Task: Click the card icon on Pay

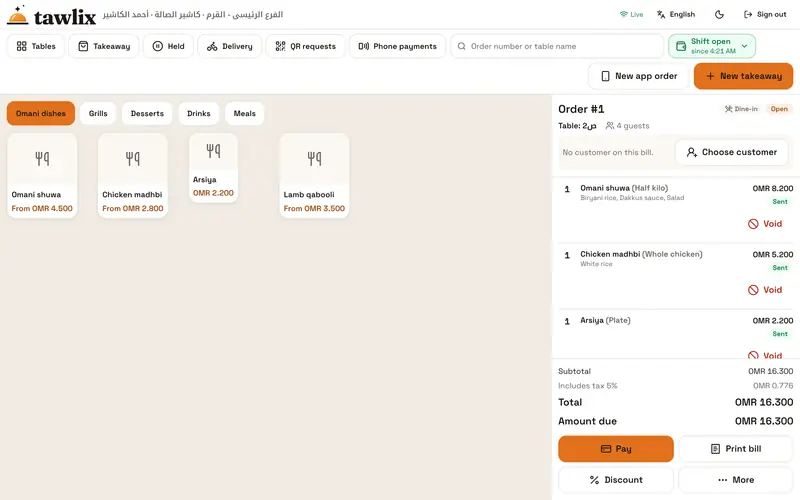Action: tap(606, 449)
